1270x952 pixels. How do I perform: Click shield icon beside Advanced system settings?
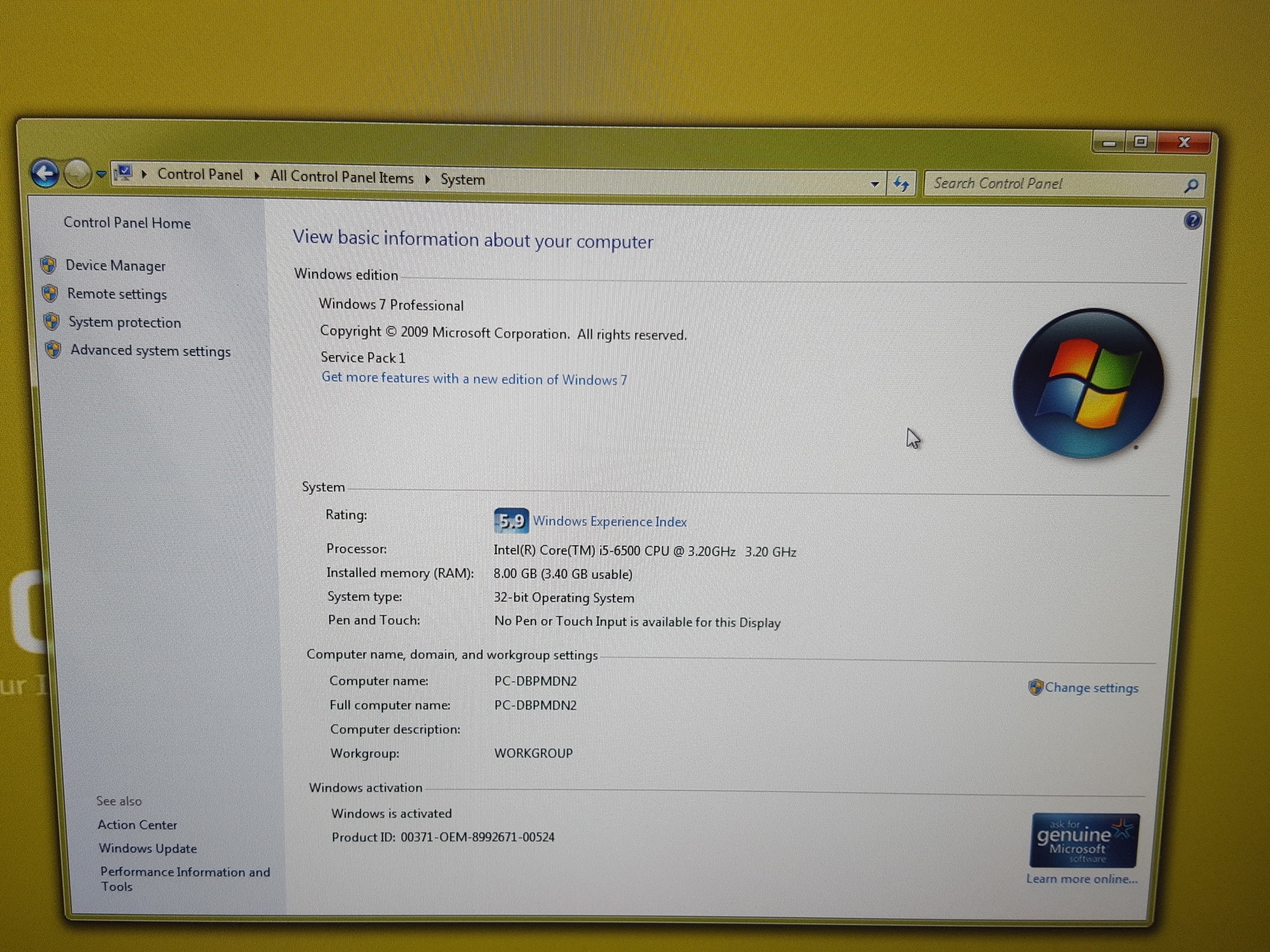53,350
